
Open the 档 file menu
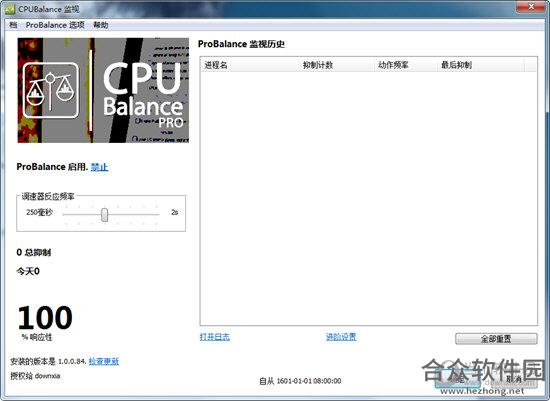(x=13, y=25)
